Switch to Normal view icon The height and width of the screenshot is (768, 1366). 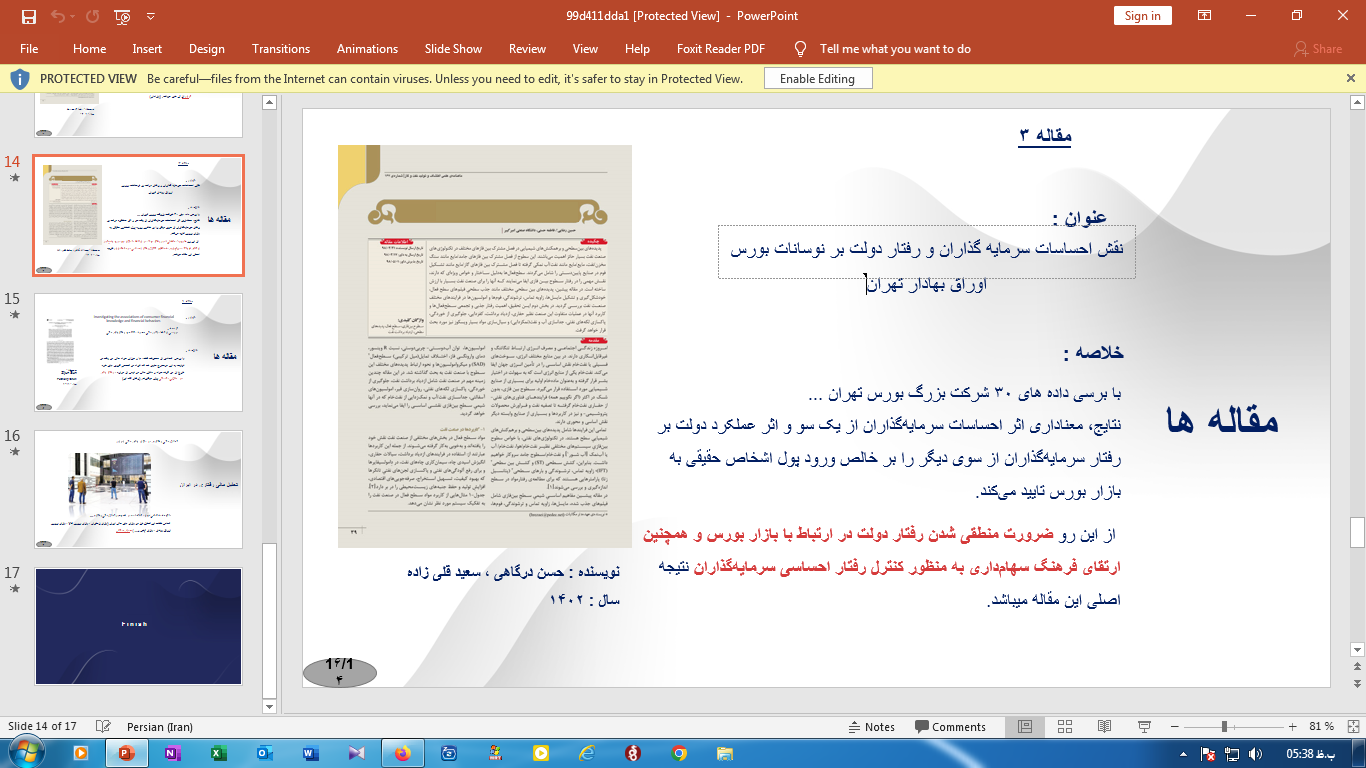click(1025, 727)
